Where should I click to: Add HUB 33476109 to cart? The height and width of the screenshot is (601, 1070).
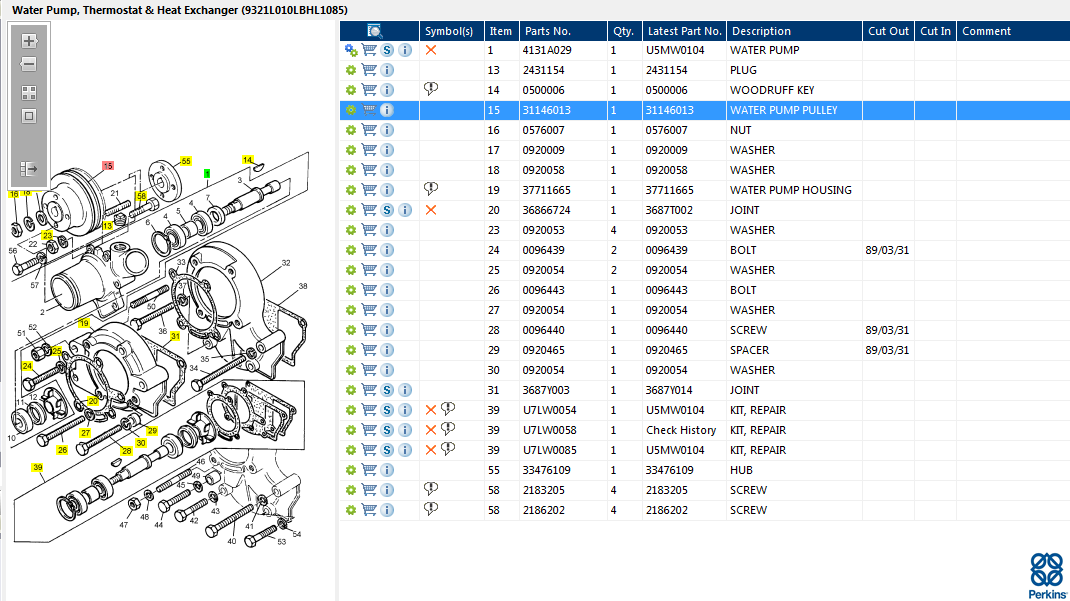[369, 470]
